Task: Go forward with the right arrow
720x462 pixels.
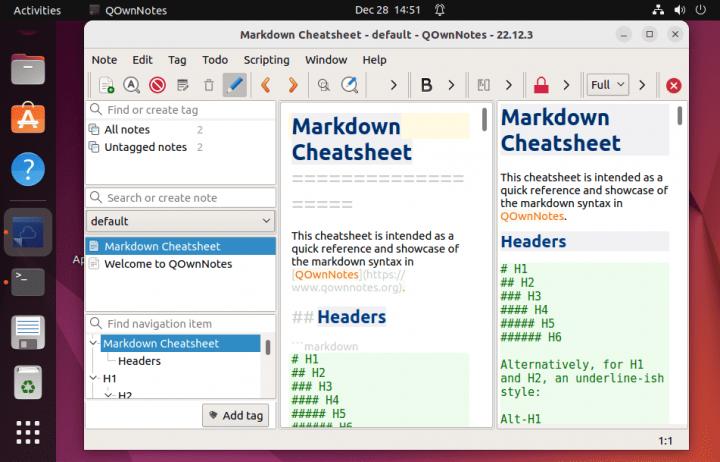Action: (292, 85)
